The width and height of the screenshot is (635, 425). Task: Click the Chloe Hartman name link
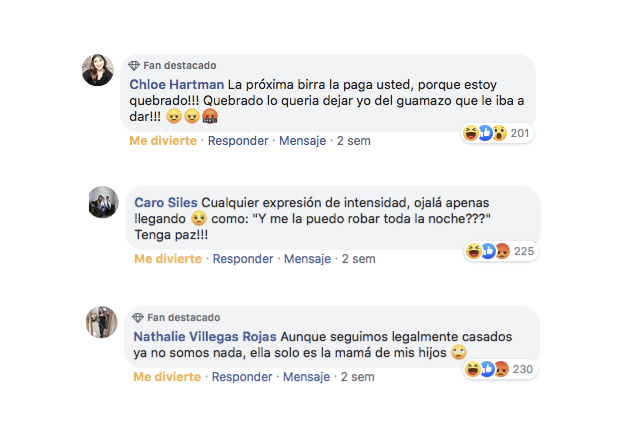point(177,84)
